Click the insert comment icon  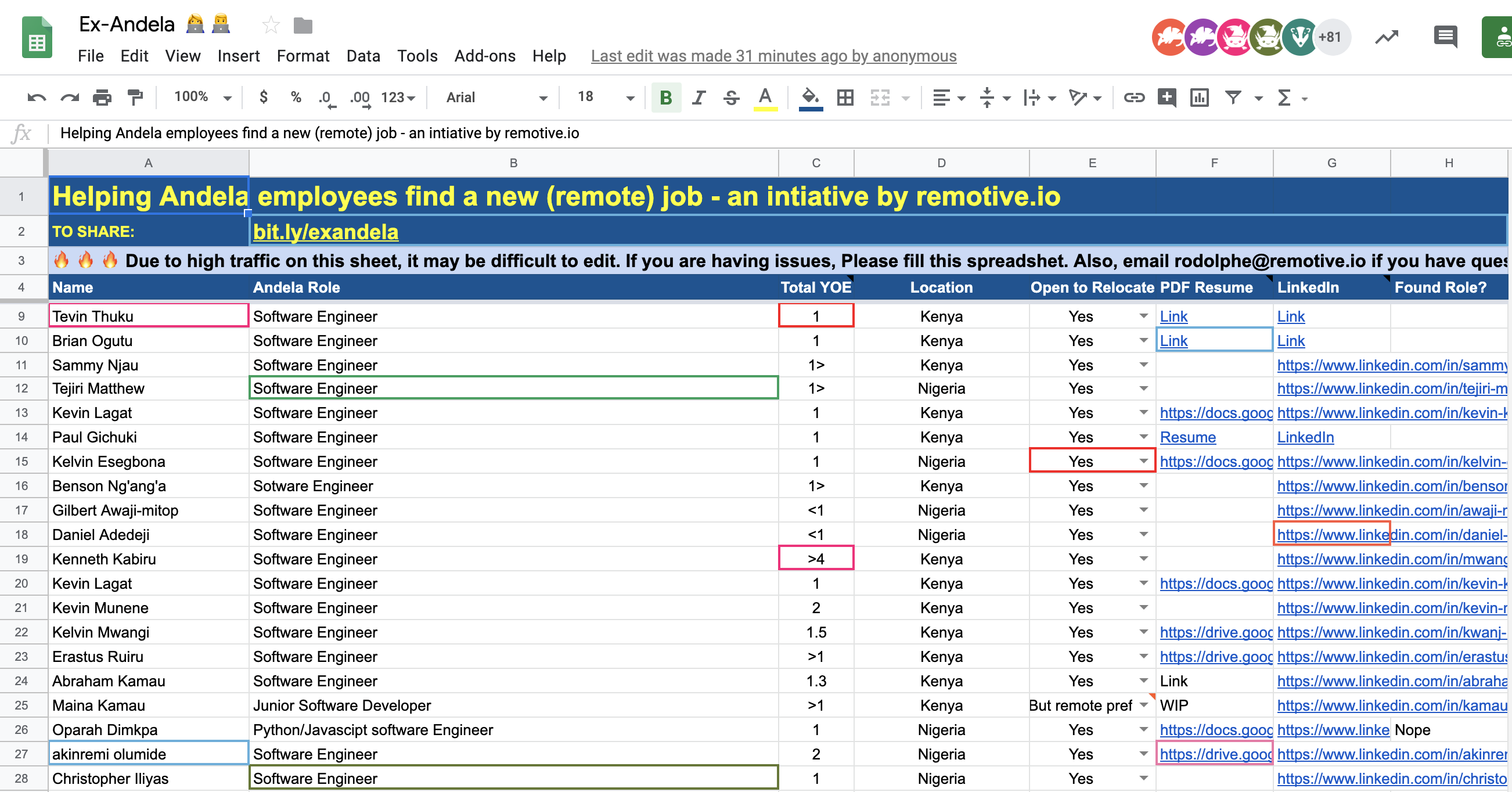point(1167,98)
